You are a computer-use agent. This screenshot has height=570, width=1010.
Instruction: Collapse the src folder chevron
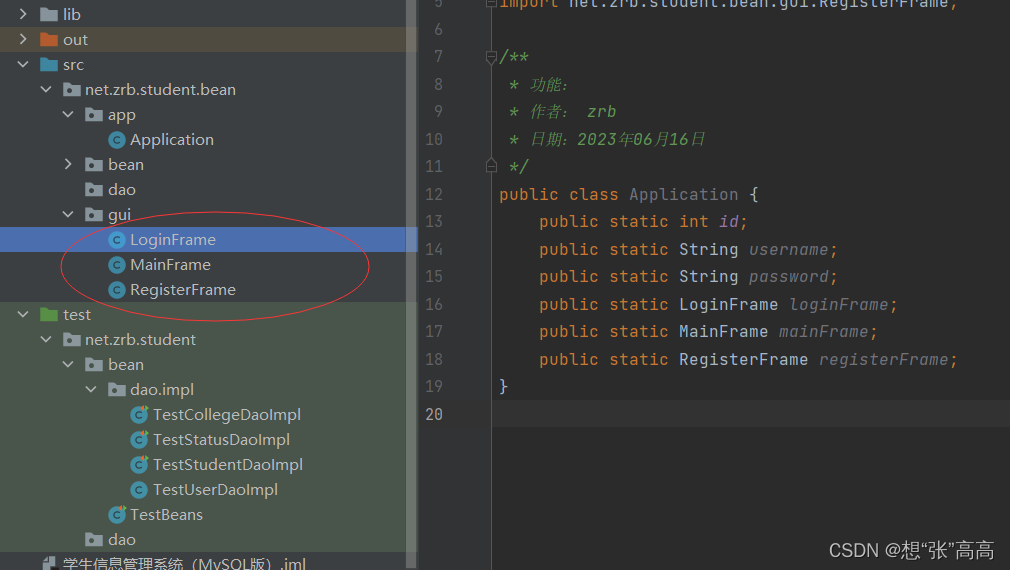[x=23, y=64]
